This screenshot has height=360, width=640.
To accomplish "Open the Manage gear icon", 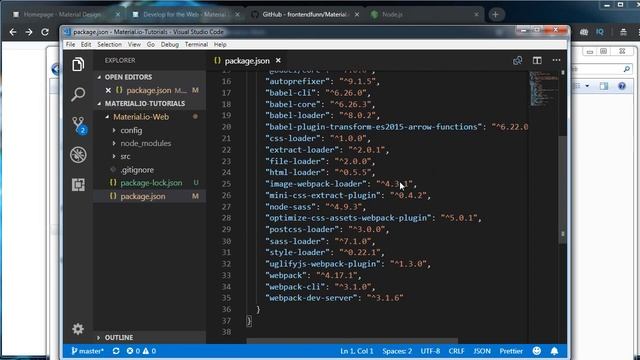I will click(x=78, y=329).
